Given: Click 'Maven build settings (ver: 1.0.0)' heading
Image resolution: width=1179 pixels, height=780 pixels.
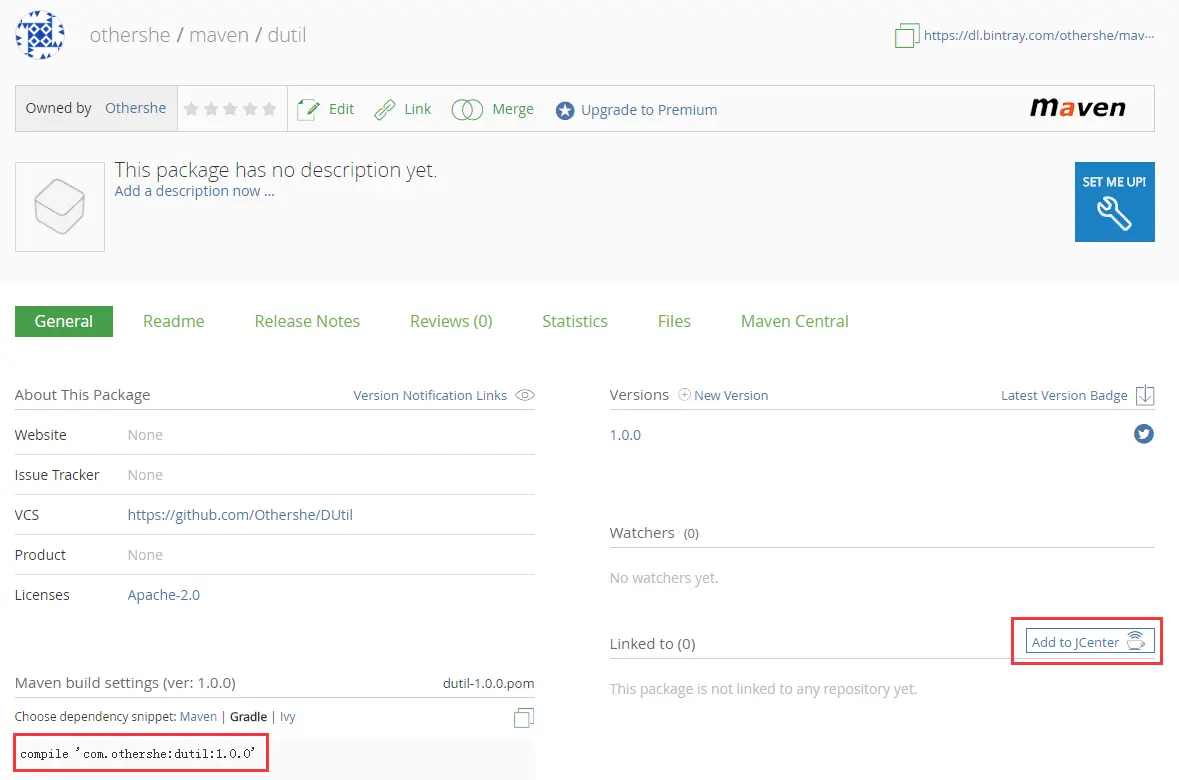Looking at the screenshot, I should [125, 683].
